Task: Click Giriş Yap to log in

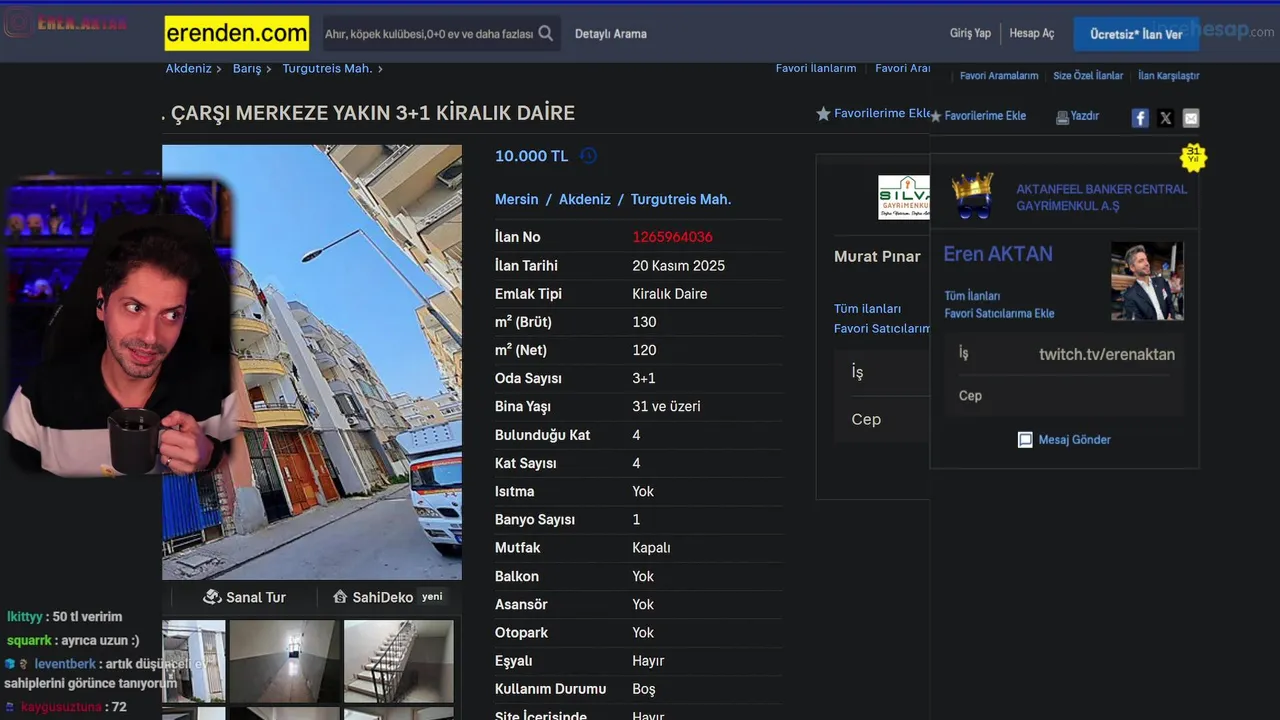Action: (970, 33)
